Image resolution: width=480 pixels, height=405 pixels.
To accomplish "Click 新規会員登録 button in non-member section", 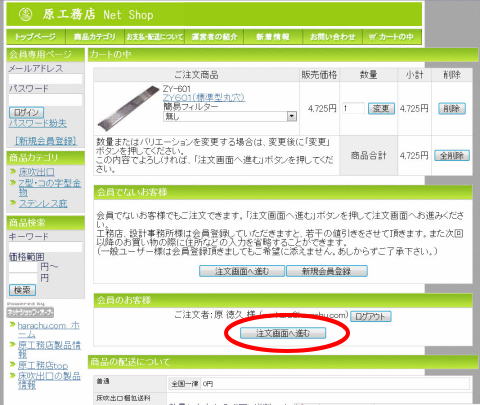I will click(327, 271).
